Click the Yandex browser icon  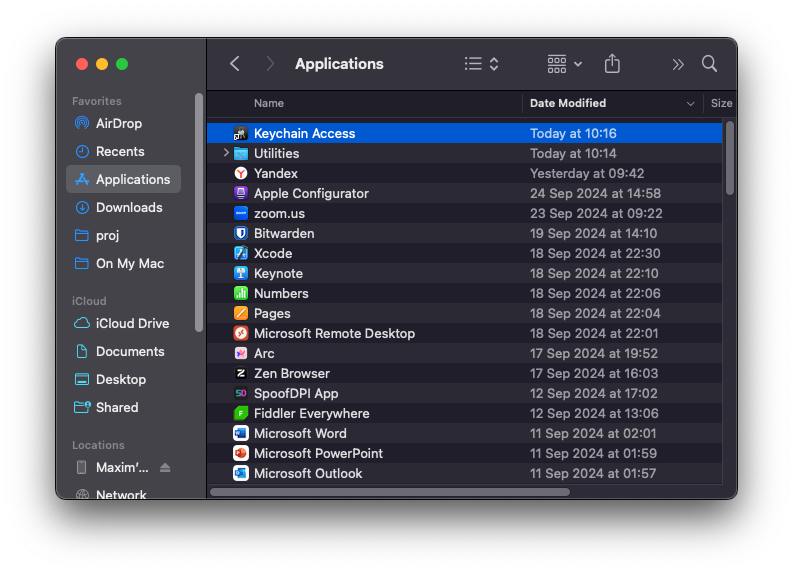[241, 173]
